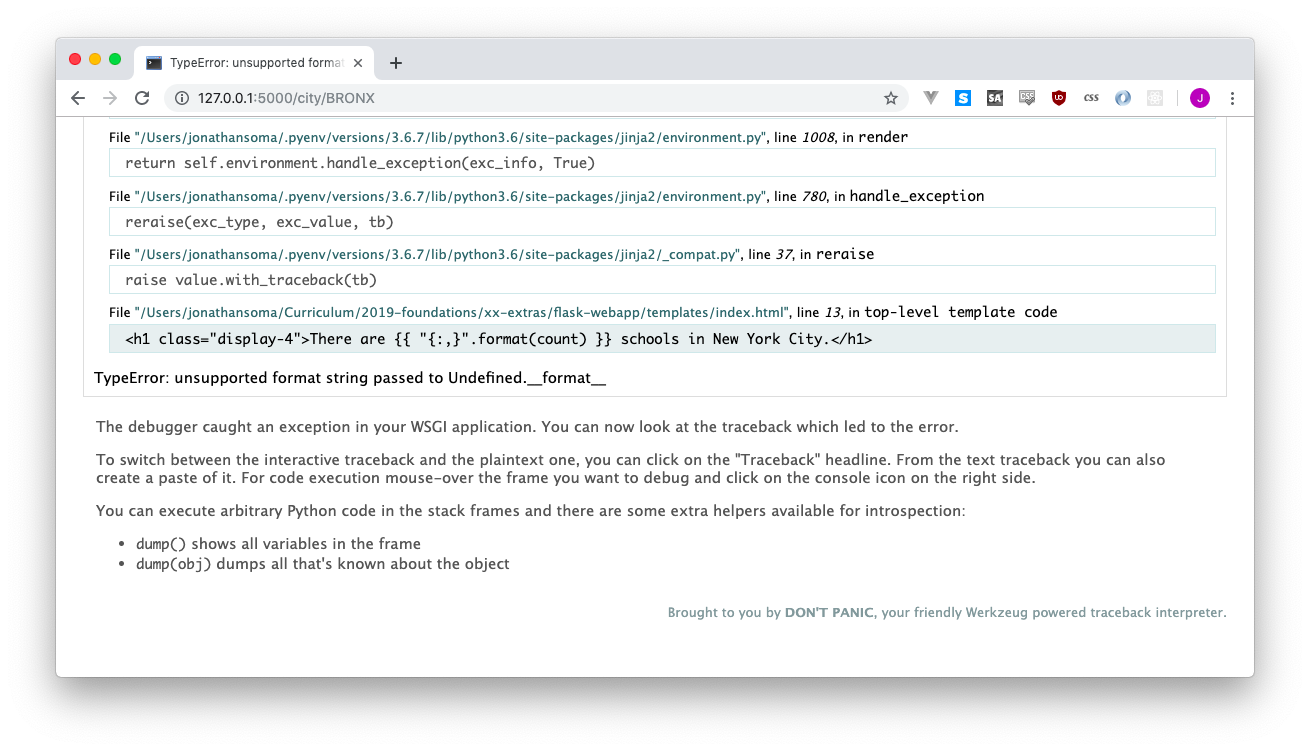Maximize the window with green button

(115, 60)
